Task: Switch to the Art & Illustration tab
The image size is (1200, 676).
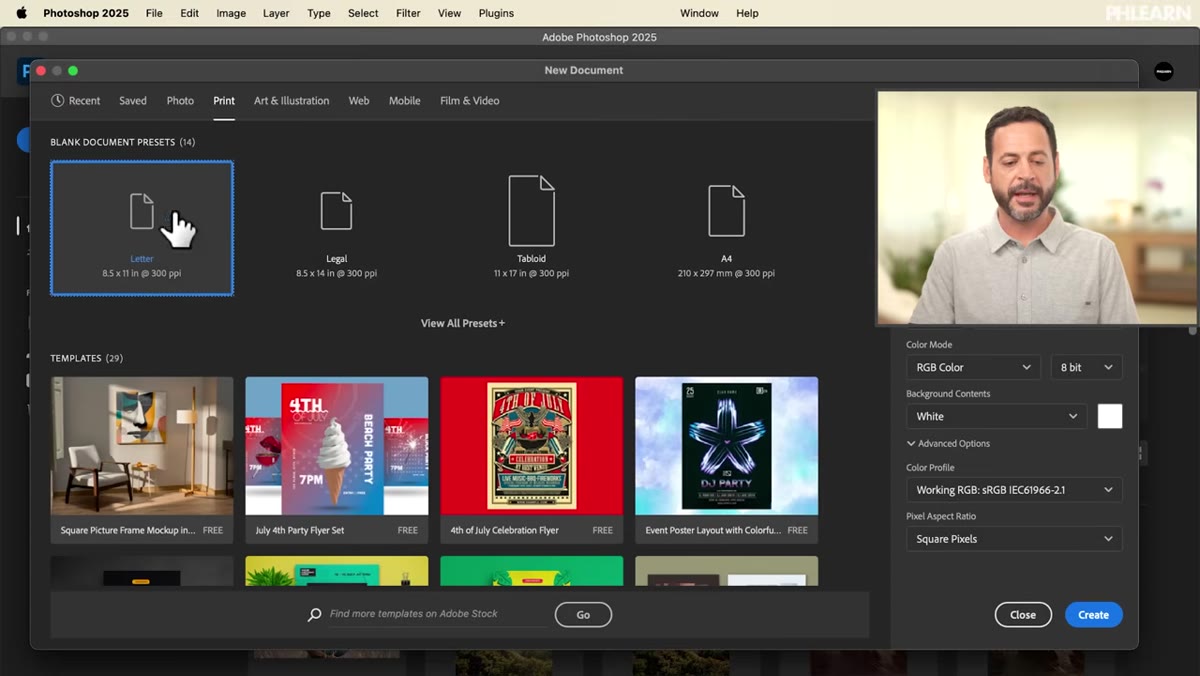Action: (x=291, y=101)
